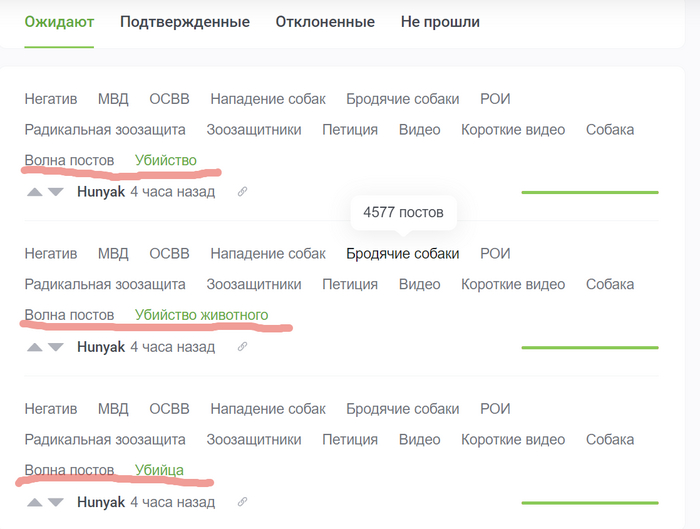Downvote the Убийца tag suggestion

55,502
